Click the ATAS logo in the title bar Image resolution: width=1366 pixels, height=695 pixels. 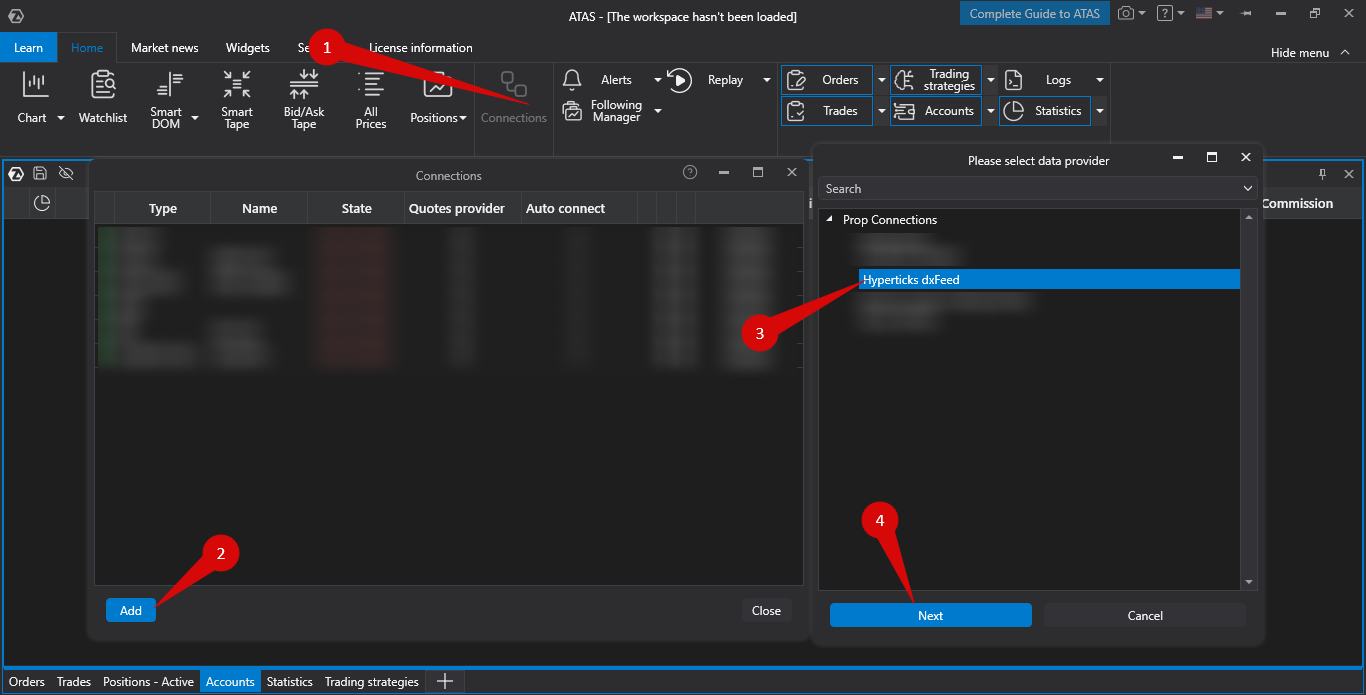(15, 15)
